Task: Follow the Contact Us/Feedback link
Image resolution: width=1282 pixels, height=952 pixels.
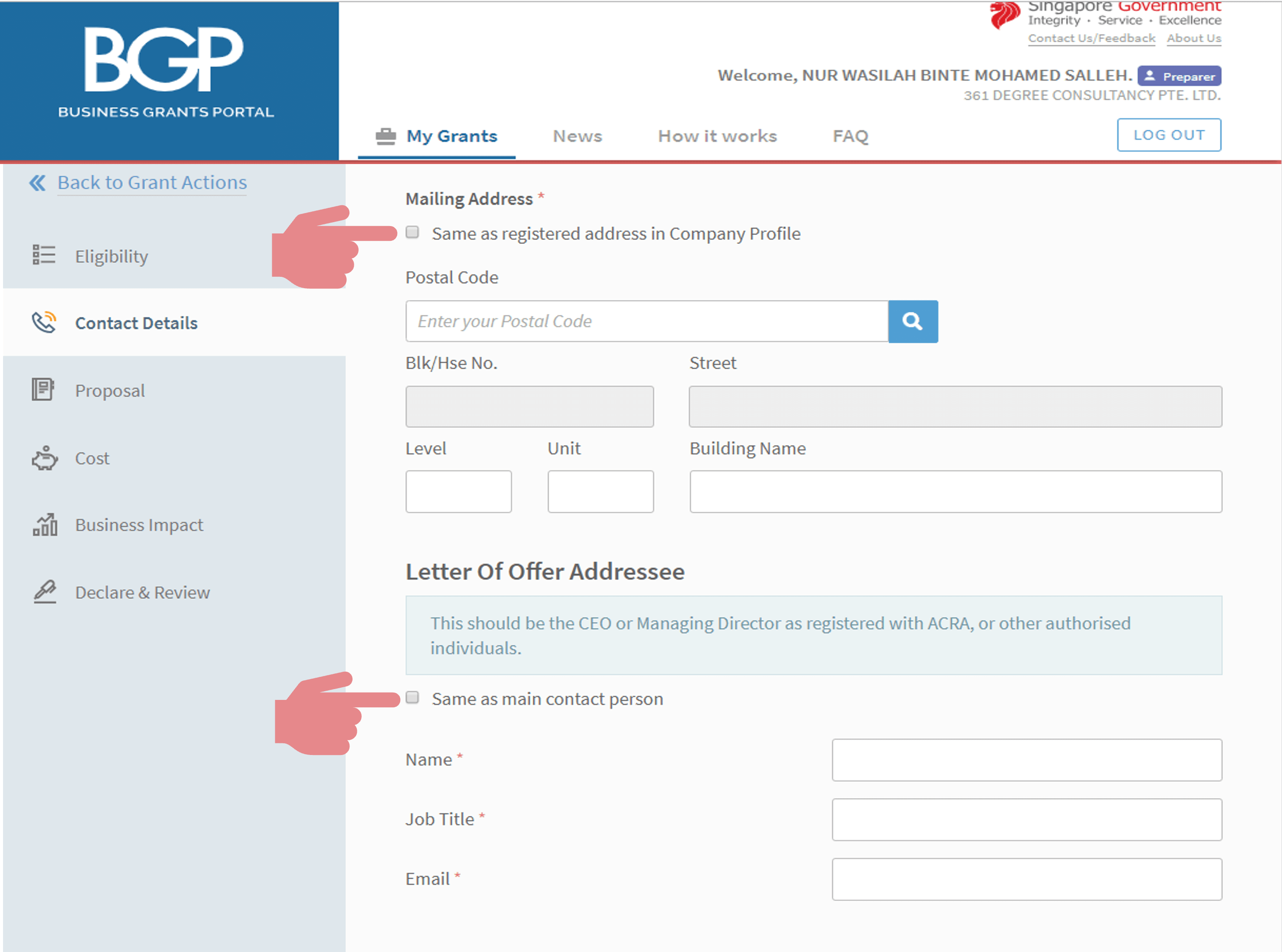Action: 1091,38
